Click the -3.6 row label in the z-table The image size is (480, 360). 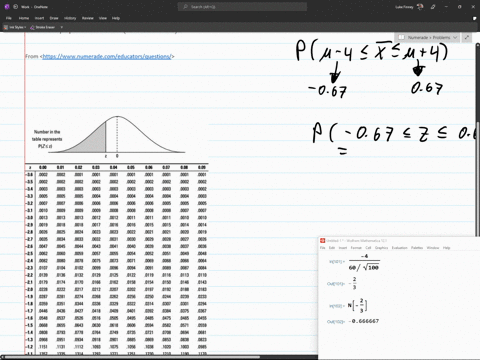tap(30, 174)
